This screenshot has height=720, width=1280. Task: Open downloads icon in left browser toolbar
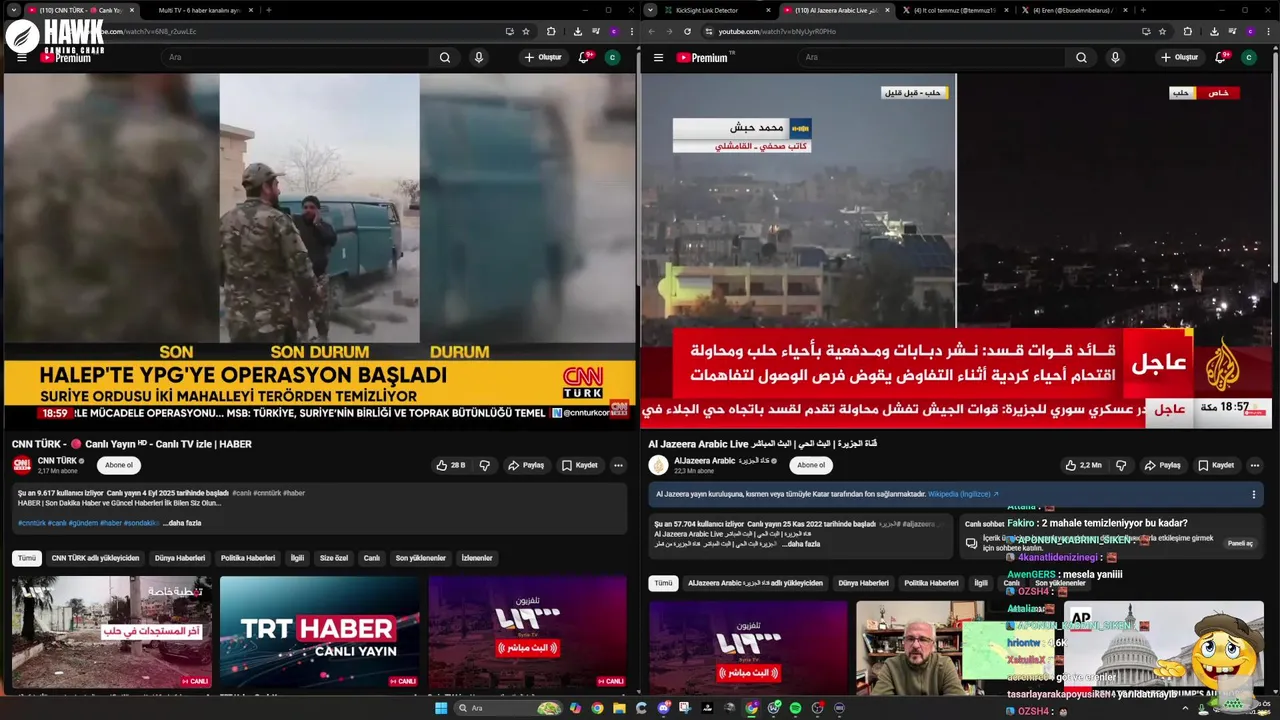[x=578, y=31]
